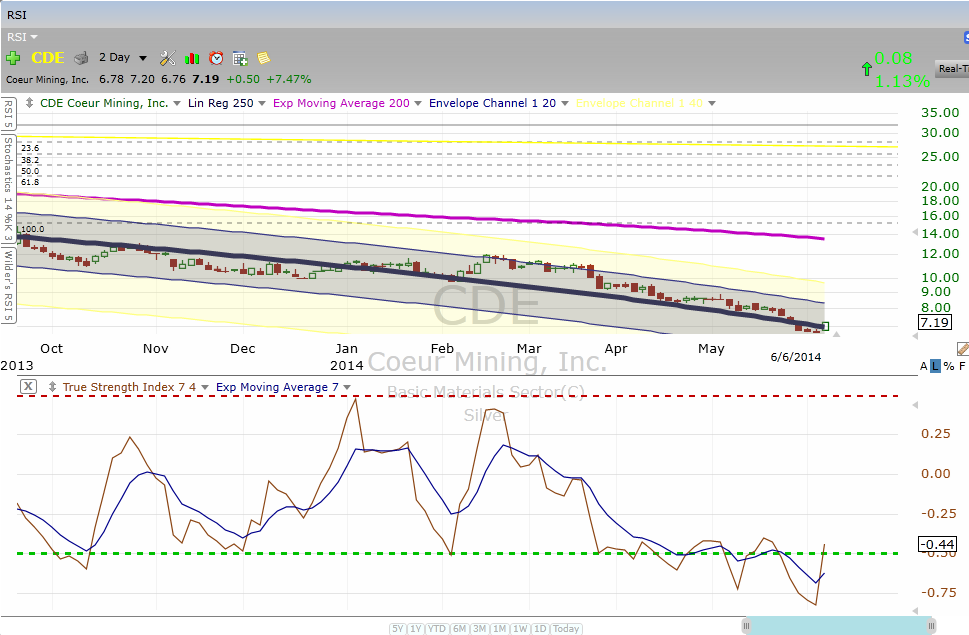Expand the Exp Moving Average 200 dropdown
Viewport: 969px width, 635px height.
tap(418, 104)
